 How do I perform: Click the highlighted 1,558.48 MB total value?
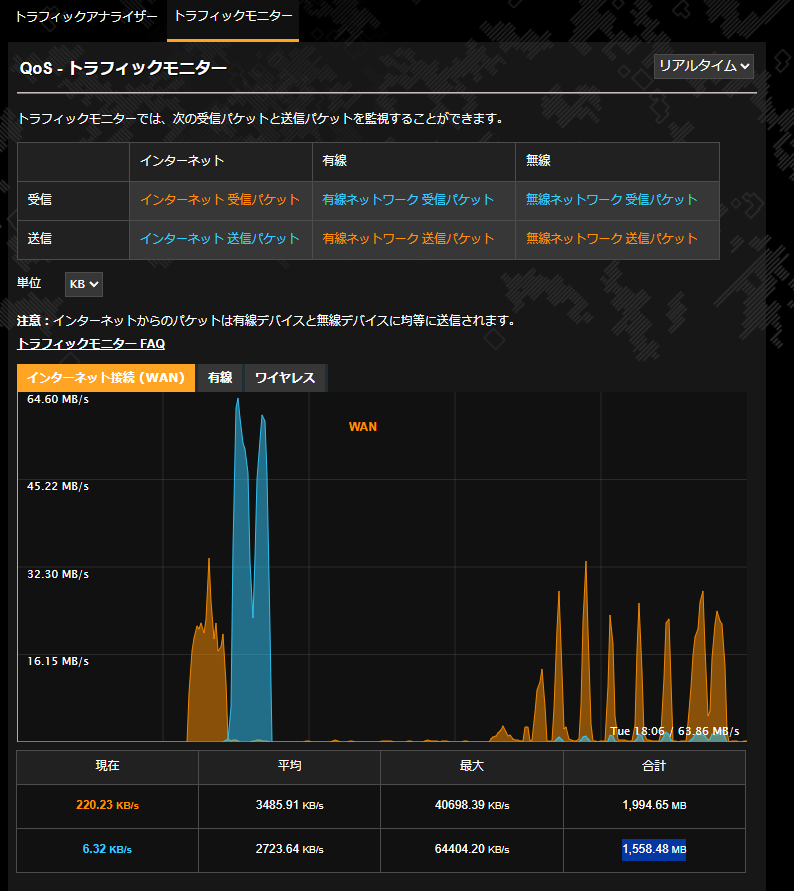coord(654,850)
